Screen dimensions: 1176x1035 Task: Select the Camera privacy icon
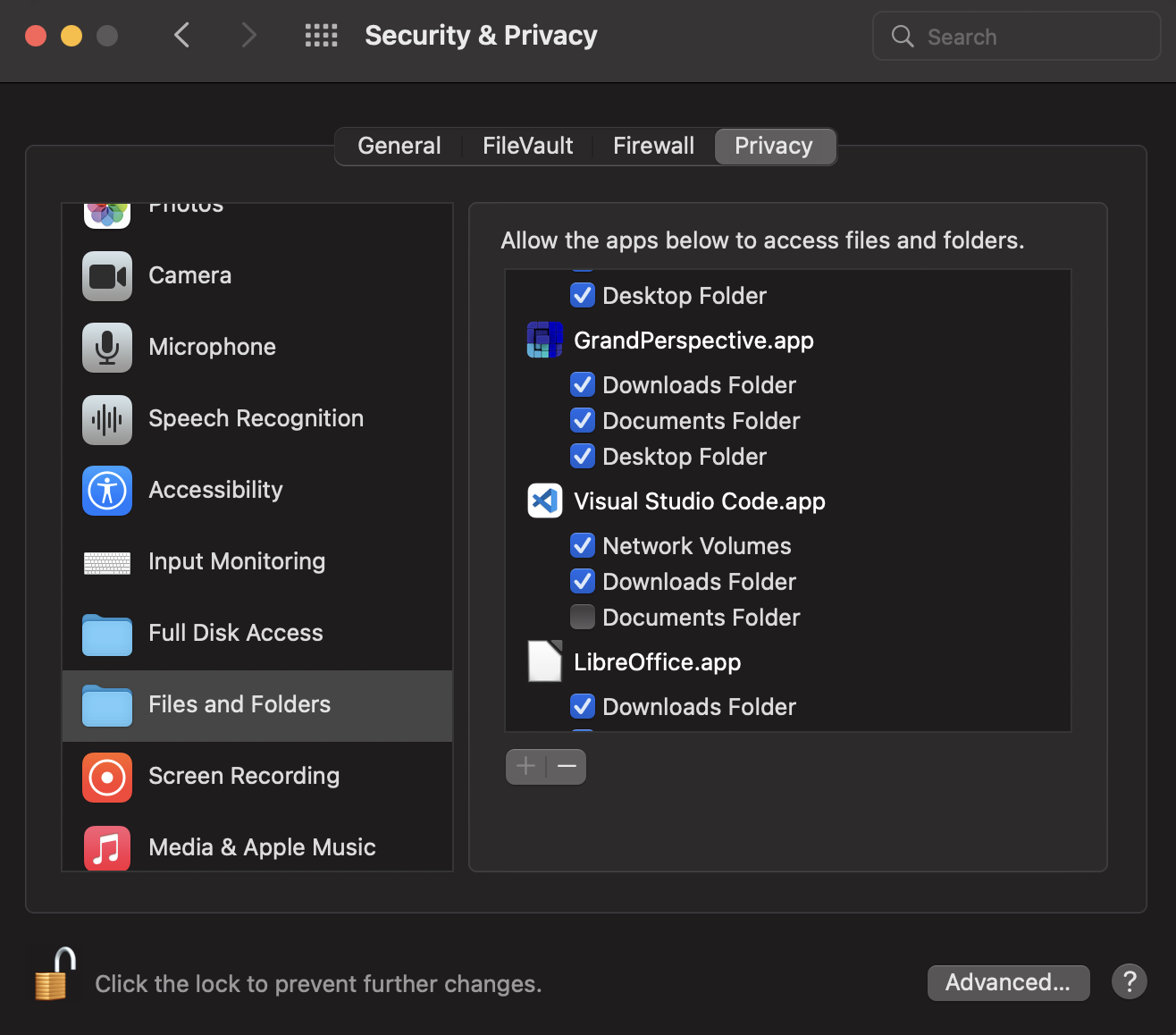tap(106, 276)
